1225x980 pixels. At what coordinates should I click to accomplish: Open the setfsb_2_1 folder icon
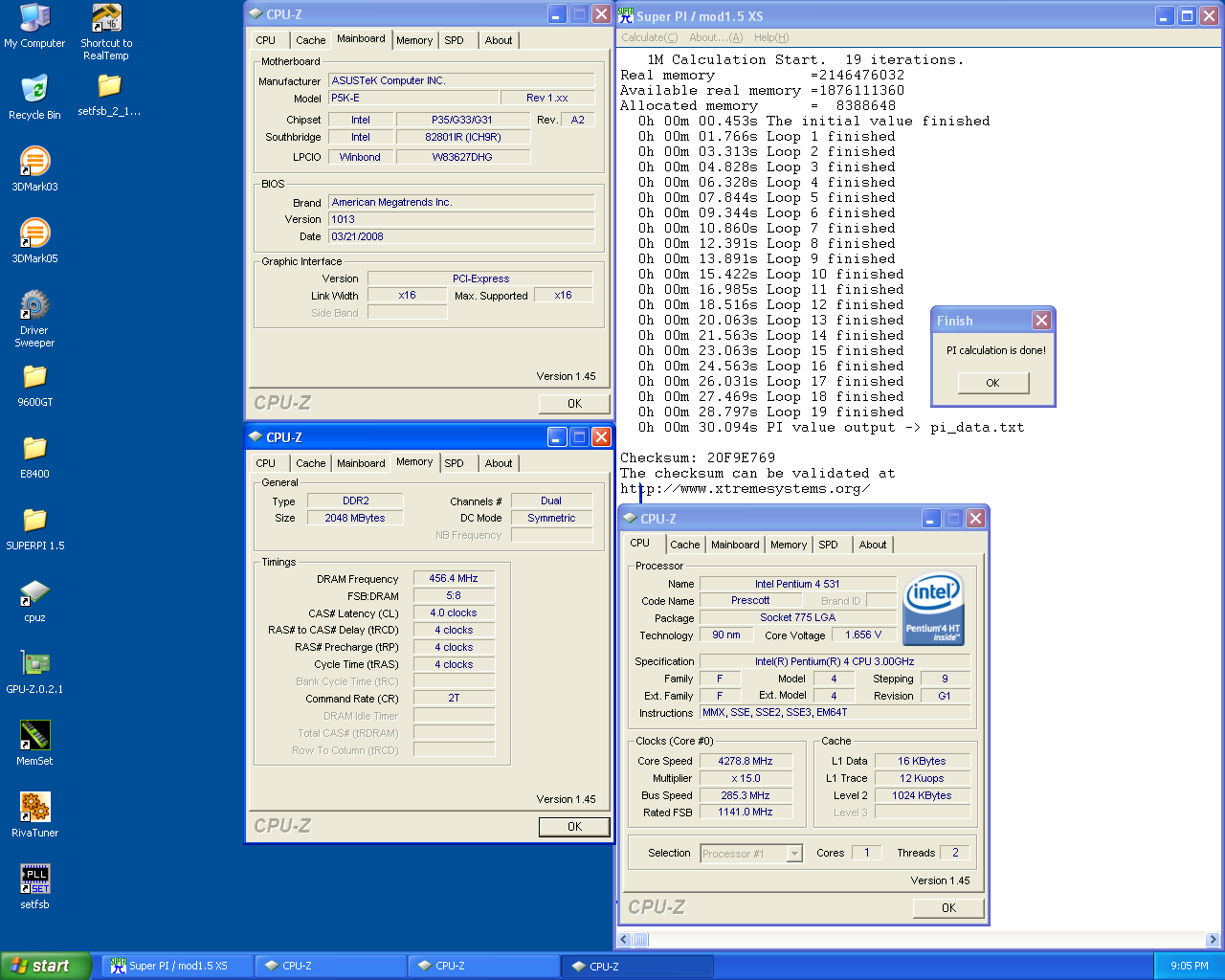[x=109, y=95]
